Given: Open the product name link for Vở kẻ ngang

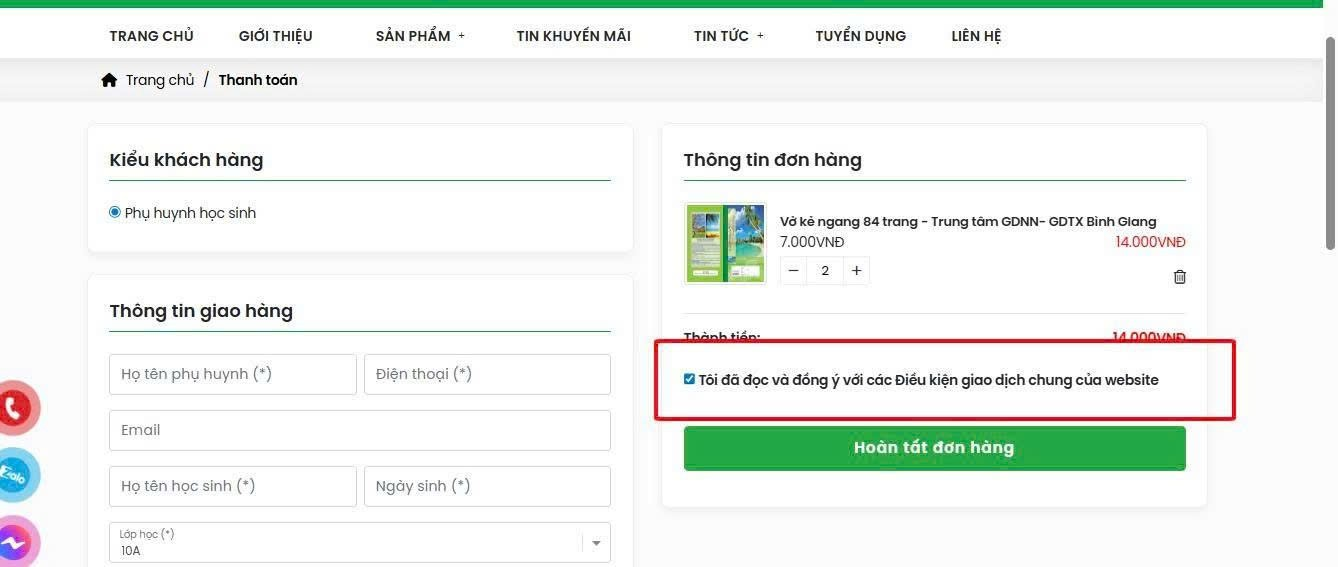Looking at the screenshot, I should pos(967,221).
